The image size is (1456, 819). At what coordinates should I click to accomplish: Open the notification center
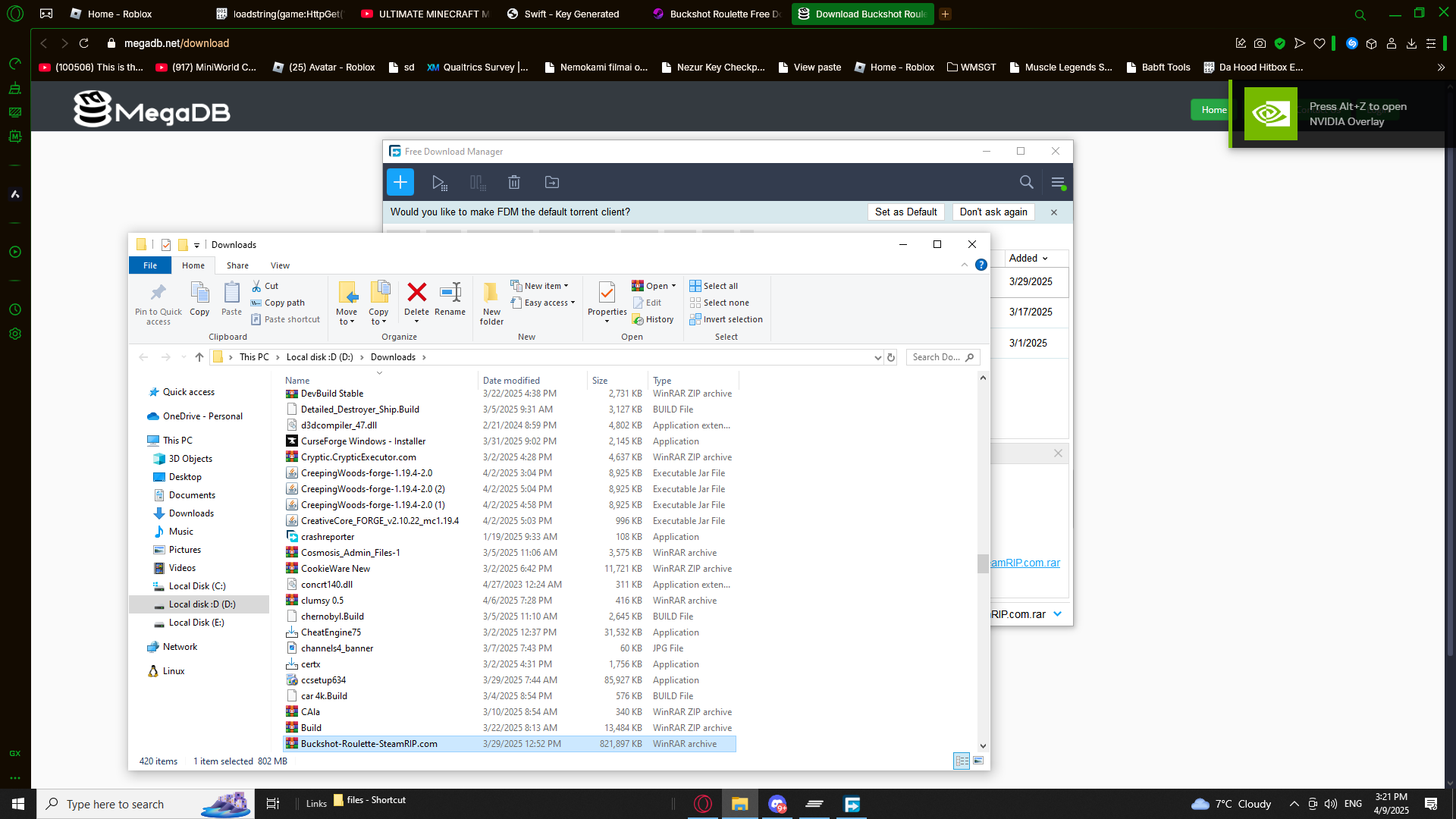[1432, 804]
